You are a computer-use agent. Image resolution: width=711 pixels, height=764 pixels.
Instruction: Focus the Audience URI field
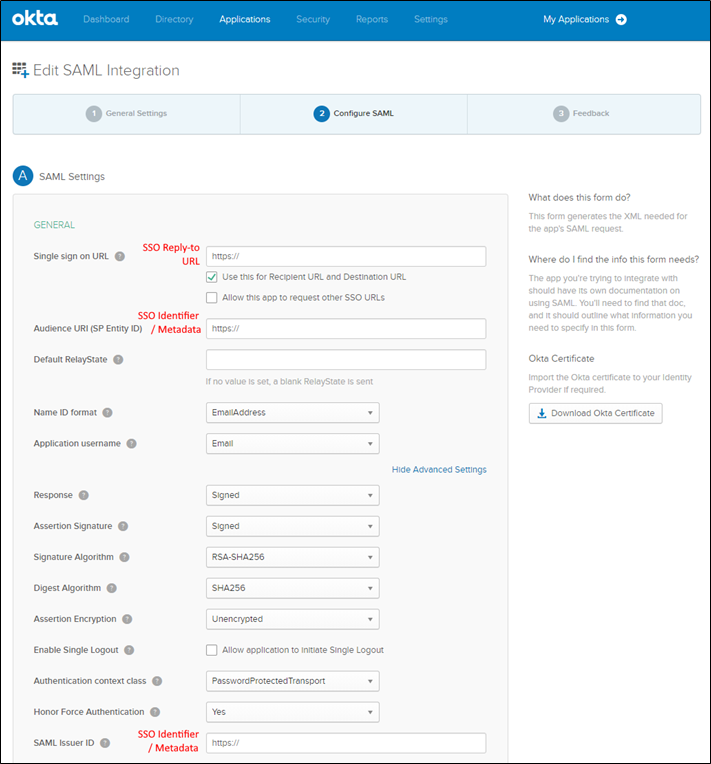[x=346, y=328]
